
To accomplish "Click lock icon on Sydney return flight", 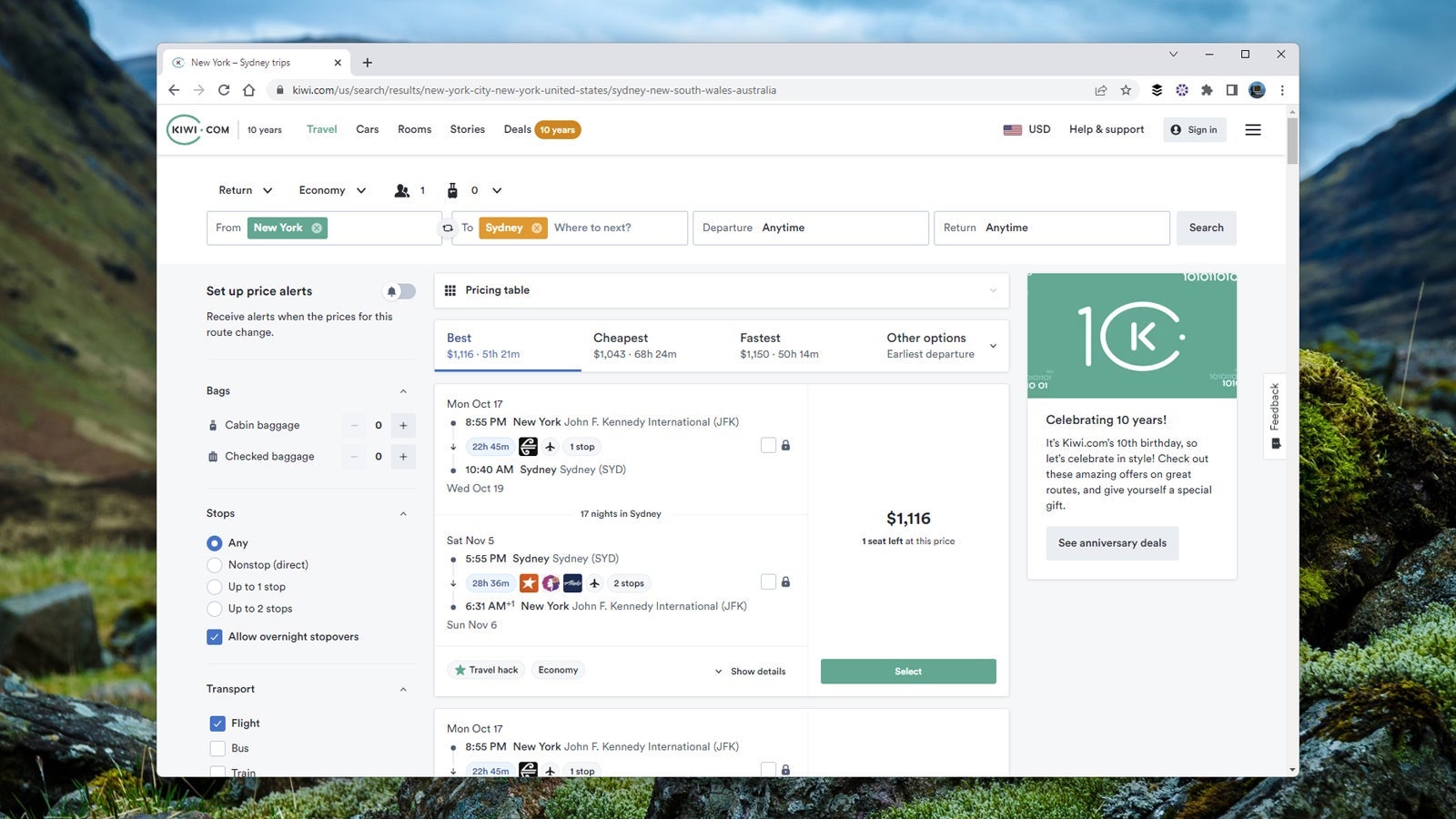I will [x=785, y=582].
